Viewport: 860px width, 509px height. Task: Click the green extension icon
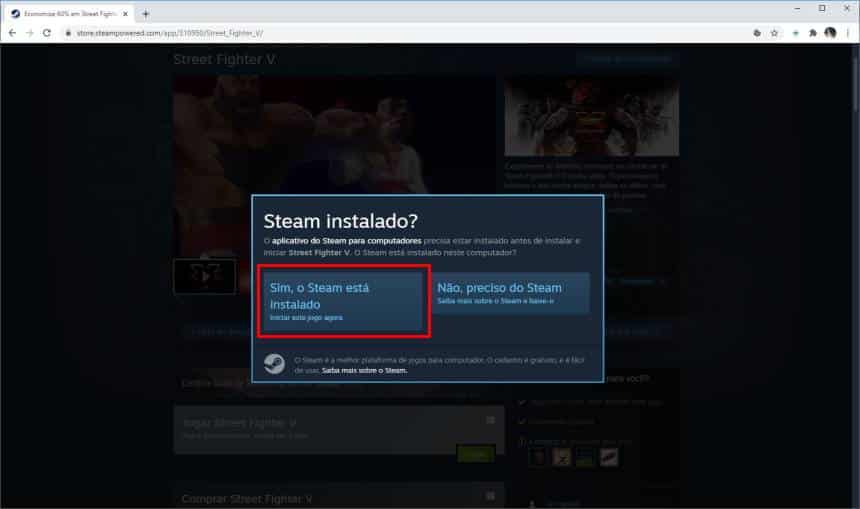tap(795, 33)
